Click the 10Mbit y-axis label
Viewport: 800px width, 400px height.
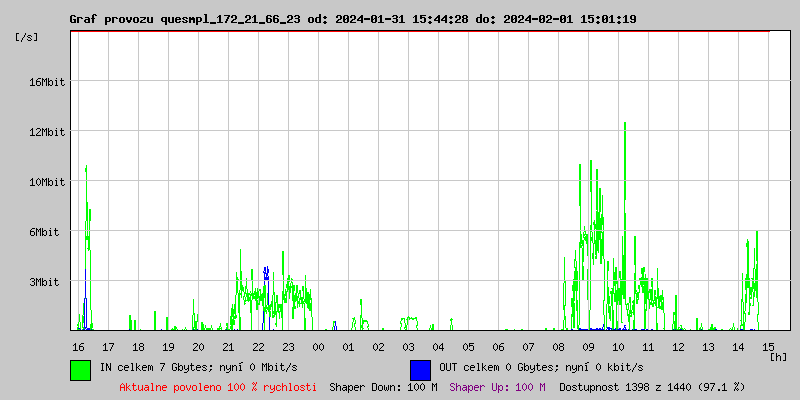pos(46,182)
